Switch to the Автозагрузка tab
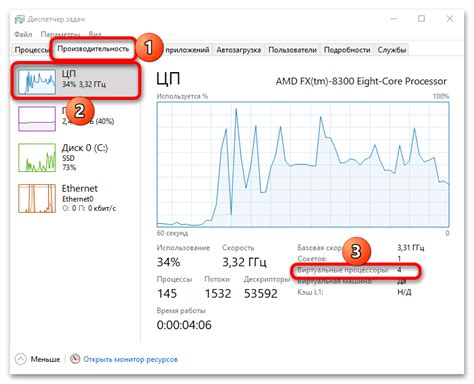 point(239,50)
